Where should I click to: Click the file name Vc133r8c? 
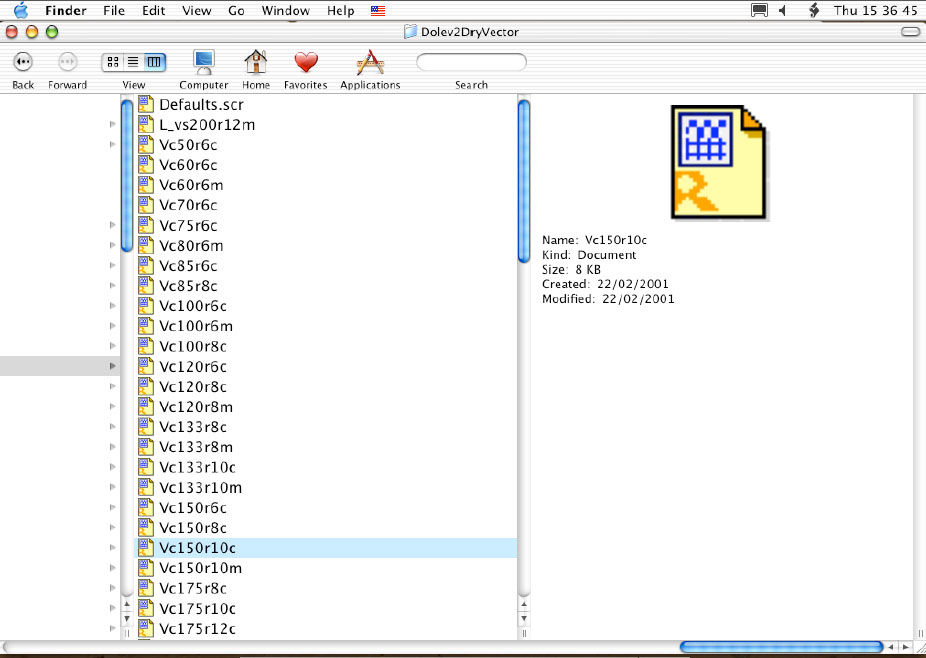[193, 426]
